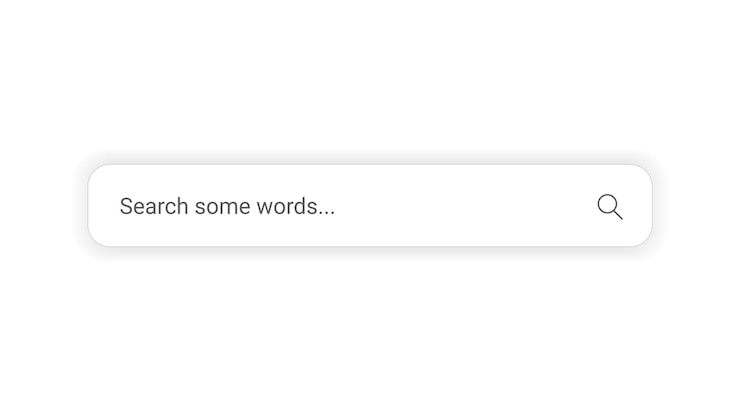Tap the search icon inside the bar
The height and width of the screenshot is (411, 740).
(610, 206)
